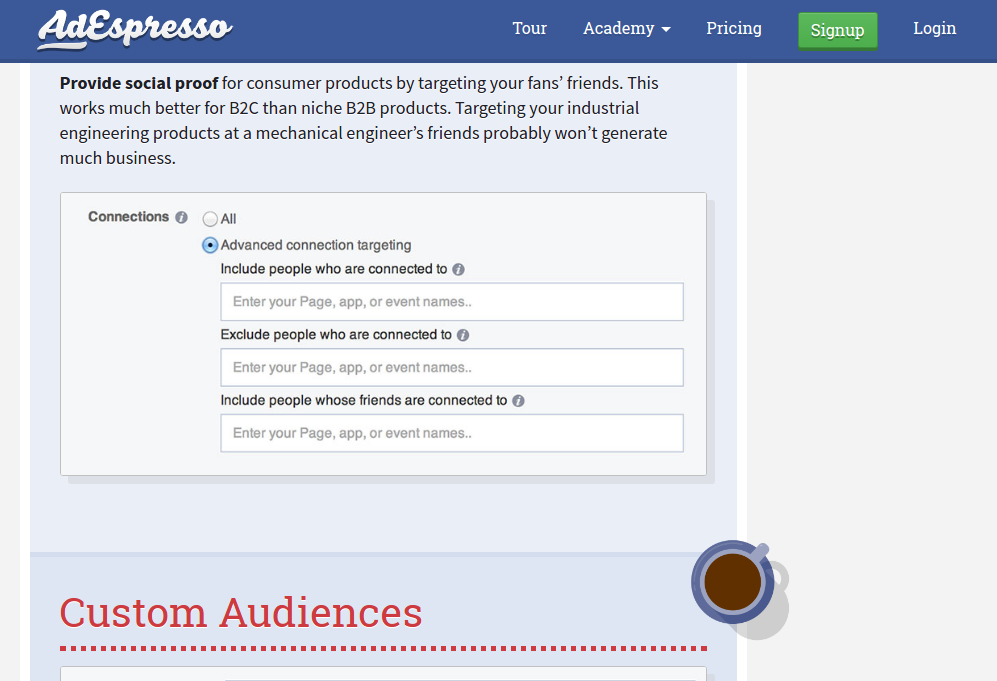Click info icon after 'Exclude people who are connected to'

(463, 335)
